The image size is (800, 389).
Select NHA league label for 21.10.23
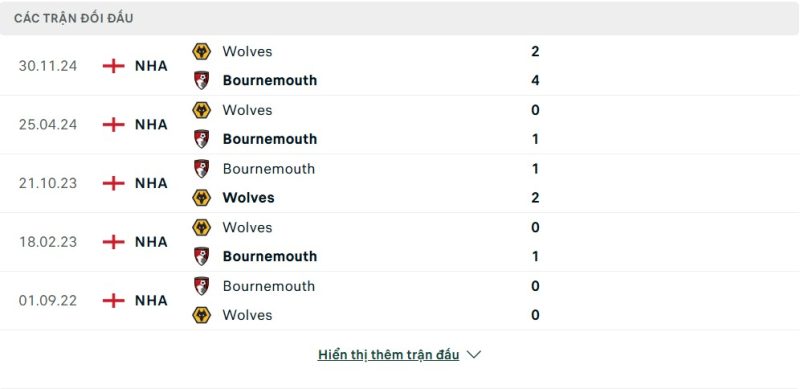pyautogui.click(x=151, y=183)
